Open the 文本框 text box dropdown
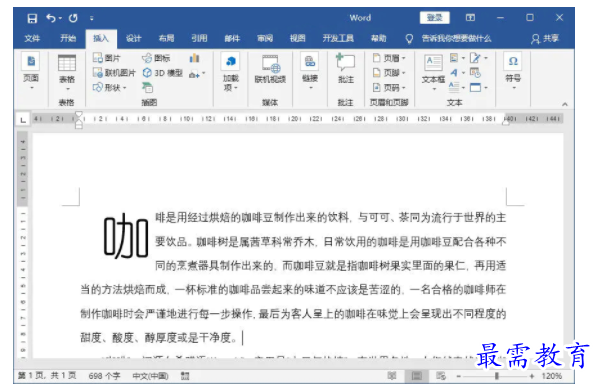Screen dimensions: 598x387 click(434, 72)
